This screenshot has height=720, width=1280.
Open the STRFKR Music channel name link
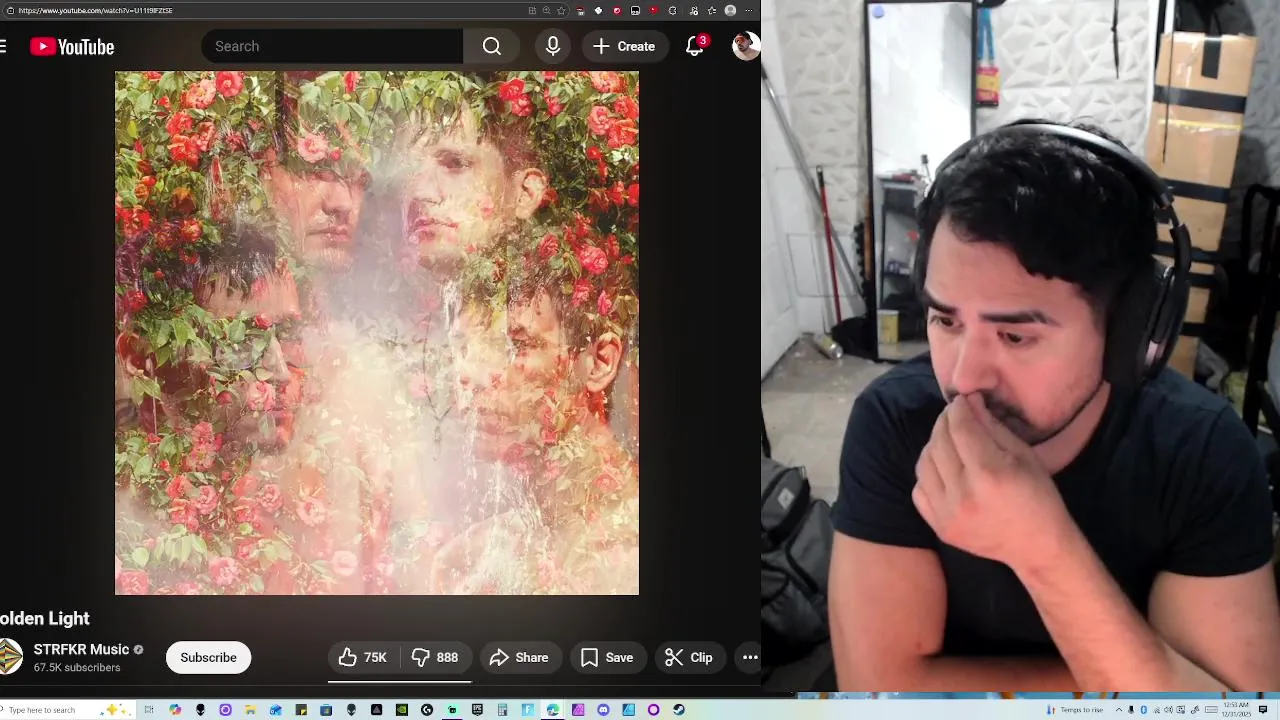[x=81, y=649]
